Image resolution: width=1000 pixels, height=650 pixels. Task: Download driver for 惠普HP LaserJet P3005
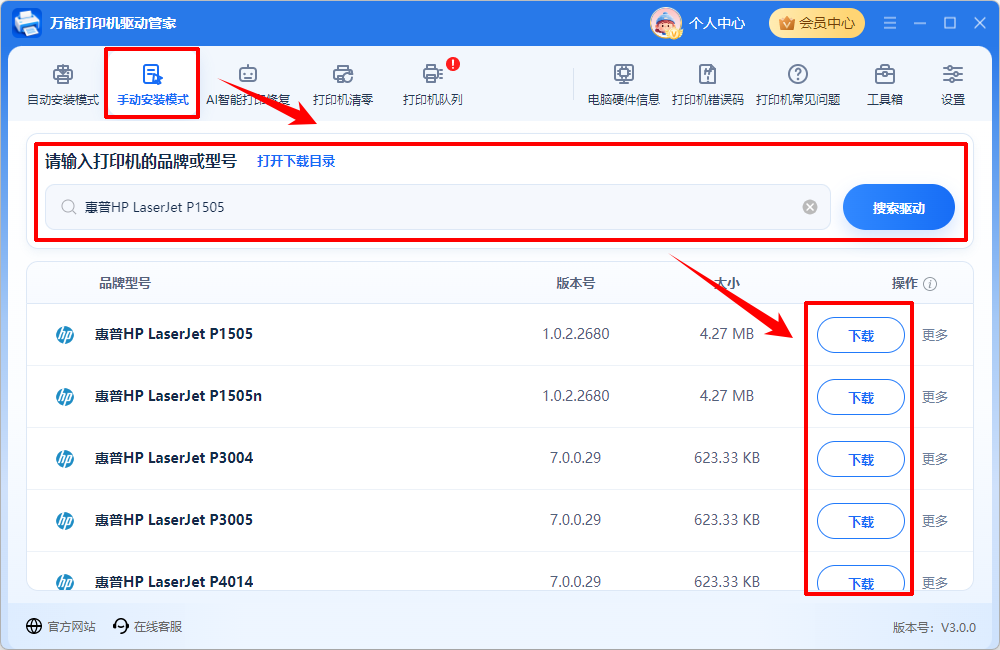pos(861,521)
